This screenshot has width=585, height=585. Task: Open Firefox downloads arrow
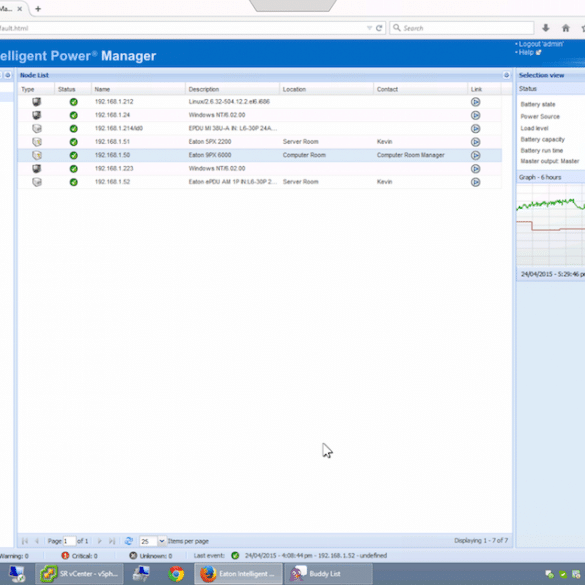pyautogui.click(x=545, y=28)
